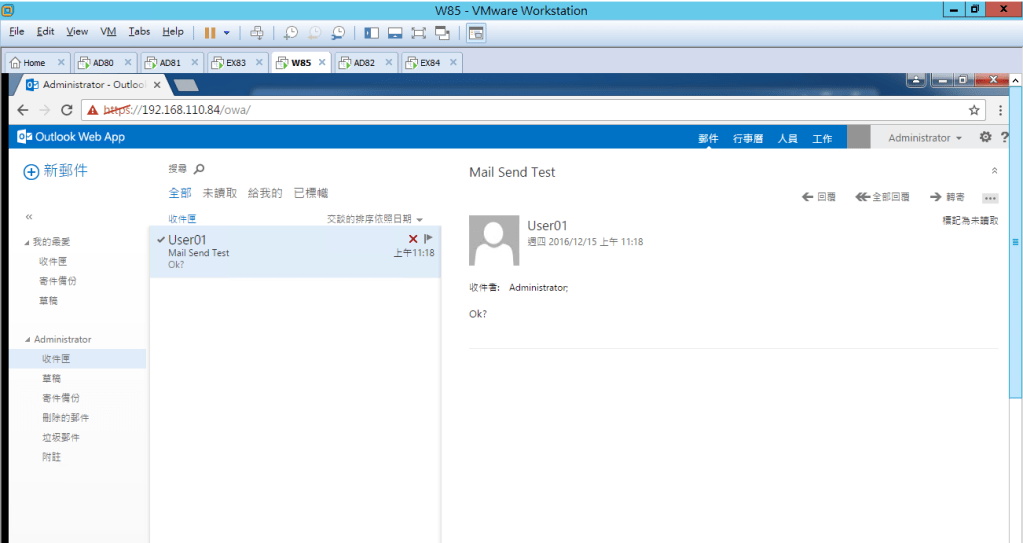Viewport: 1023px width, 543px height.
Task: Delete User01 message with red X icon
Action: tap(413, 238)
